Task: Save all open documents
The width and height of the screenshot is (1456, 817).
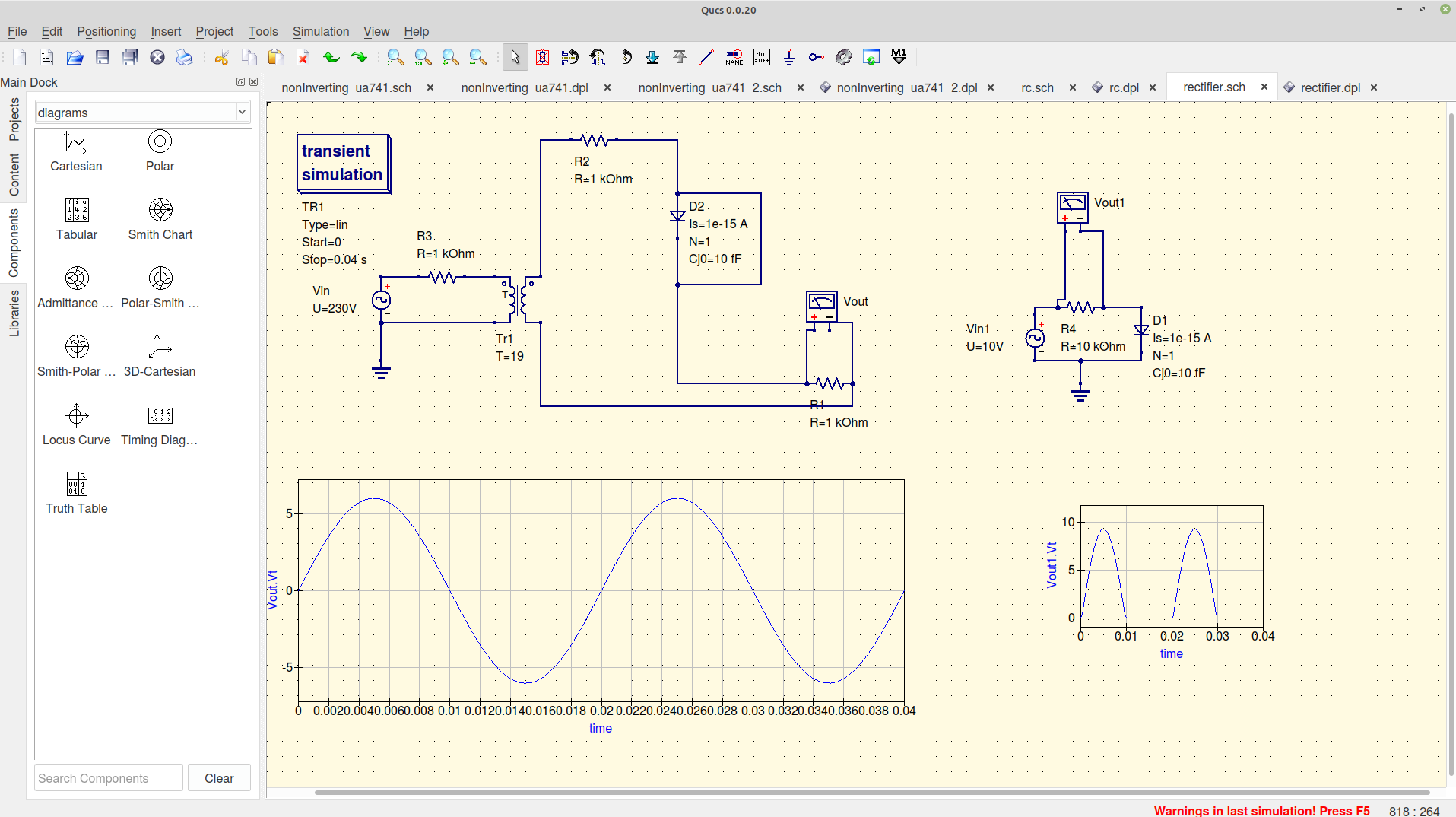Action: (130, 57)
